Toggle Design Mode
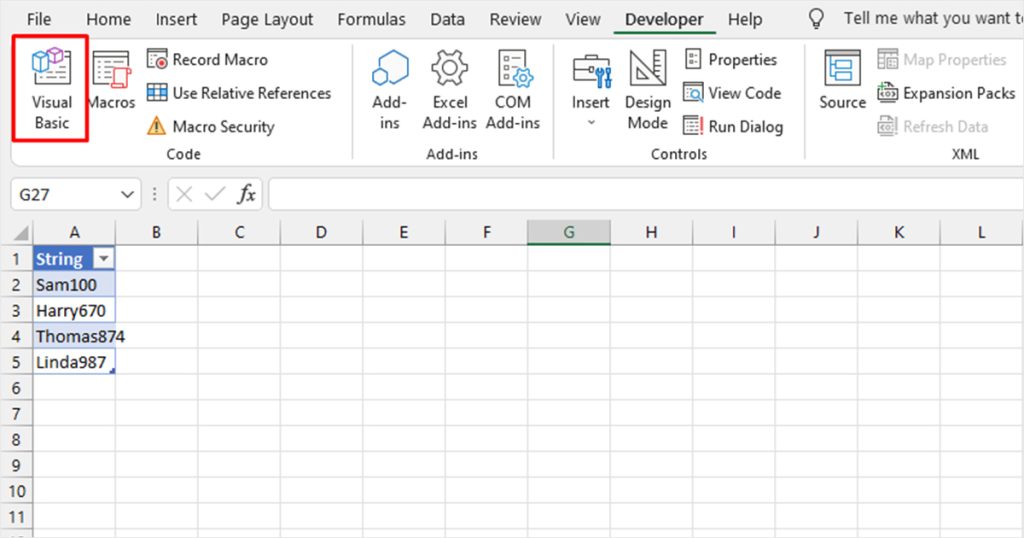 pos(647,90)
